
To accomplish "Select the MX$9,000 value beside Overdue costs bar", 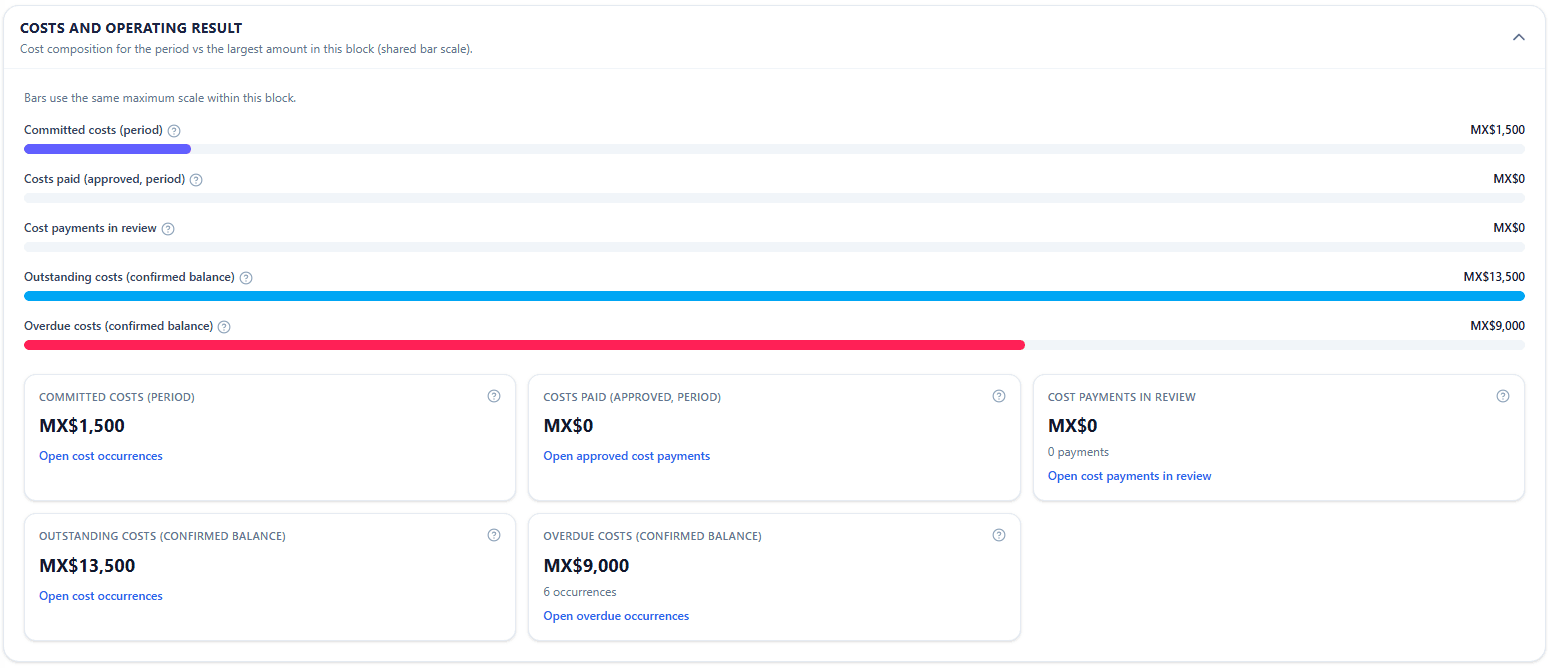I will coord(1497,326).
